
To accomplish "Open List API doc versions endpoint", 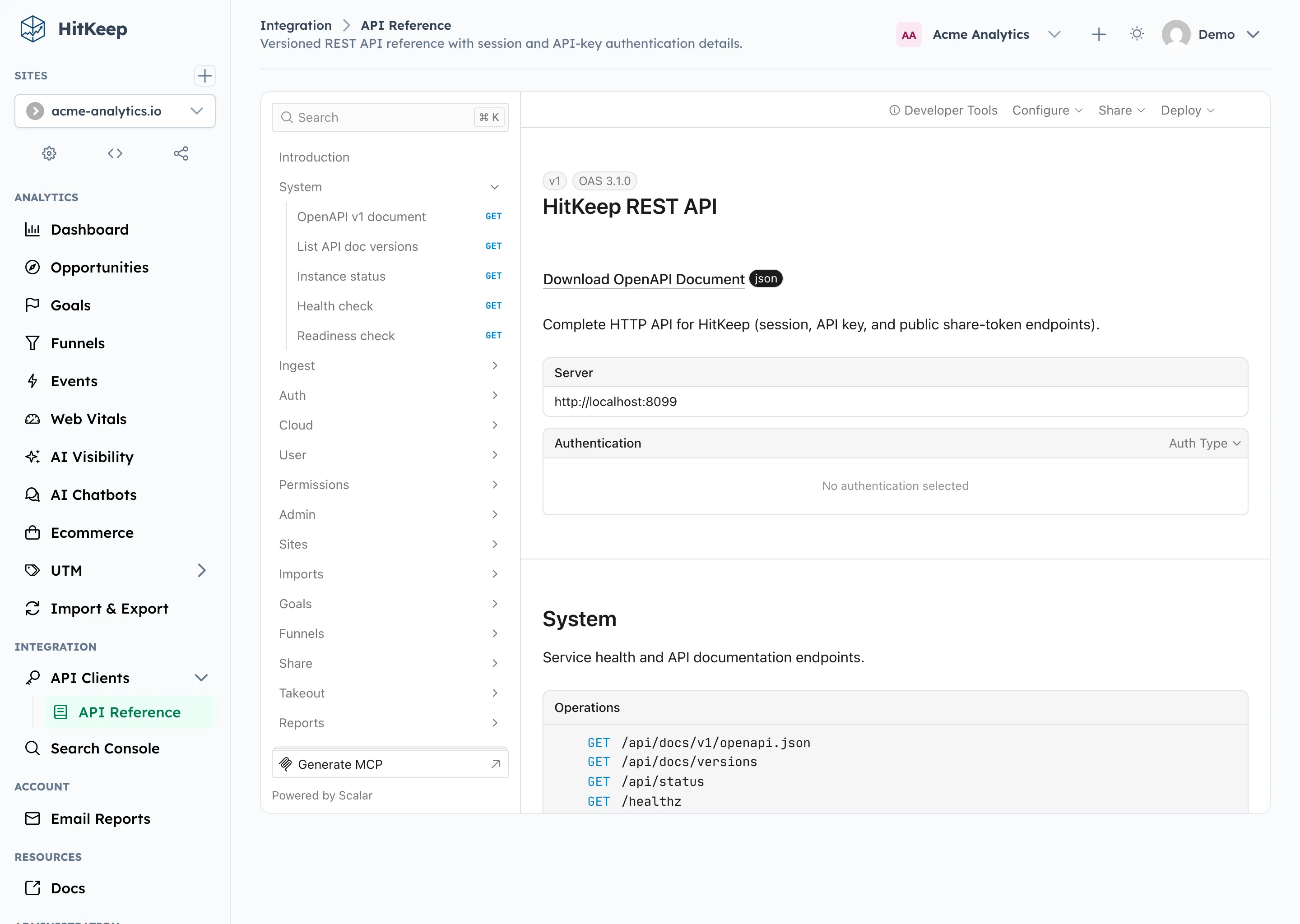I will 399,246.
